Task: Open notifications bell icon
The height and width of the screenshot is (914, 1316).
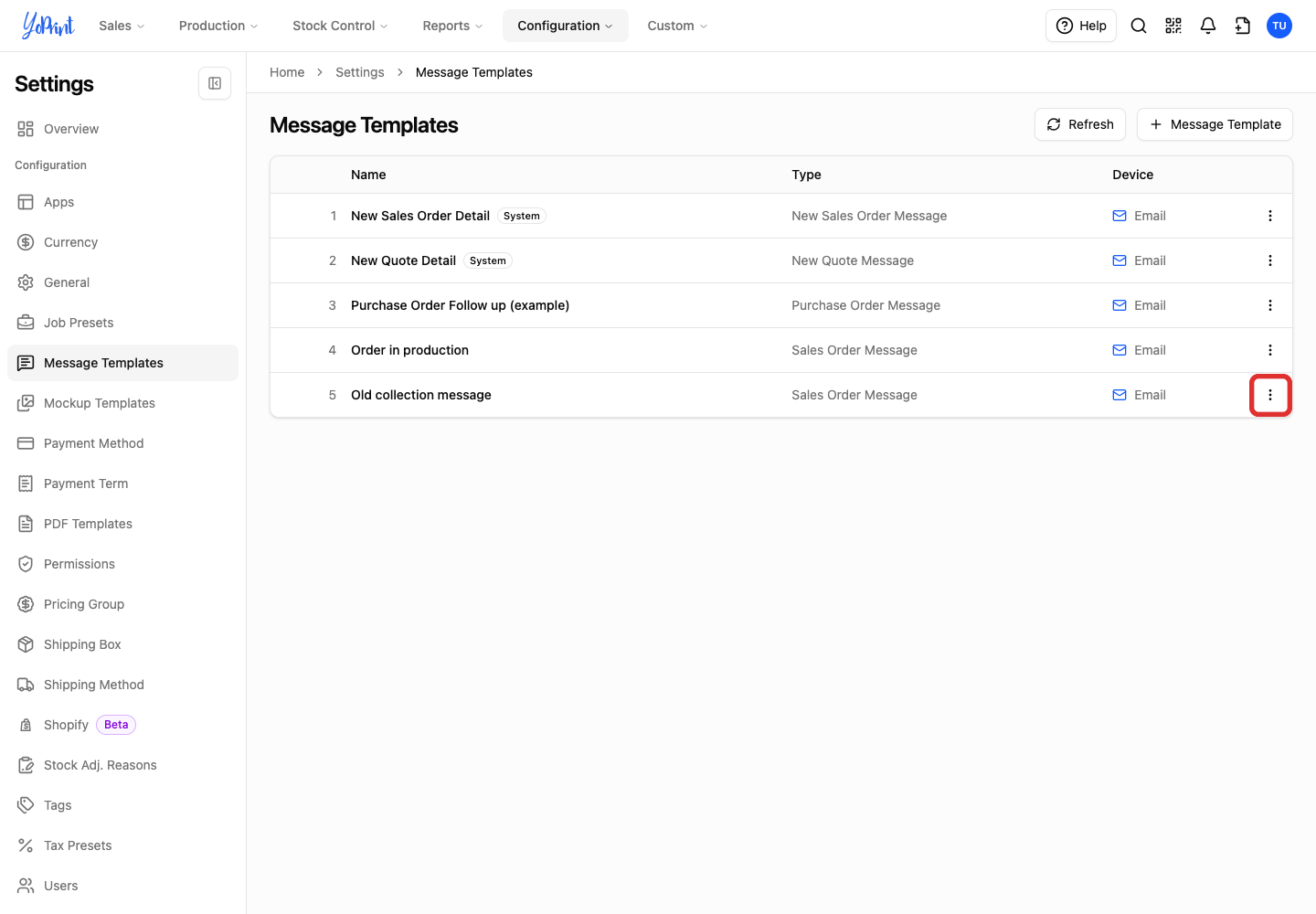Action: (1208, 26)
